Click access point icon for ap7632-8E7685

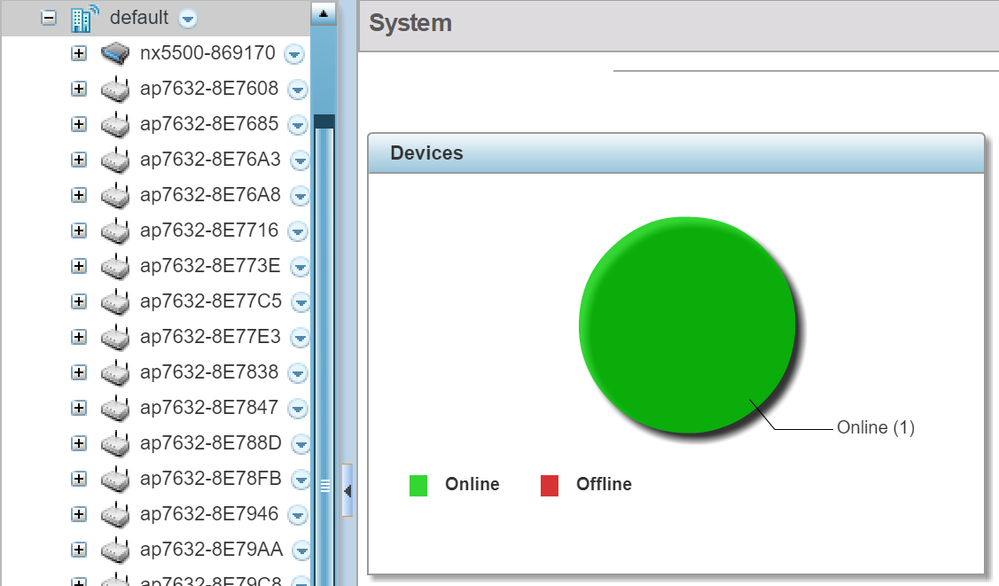click(x=115, y=125)
